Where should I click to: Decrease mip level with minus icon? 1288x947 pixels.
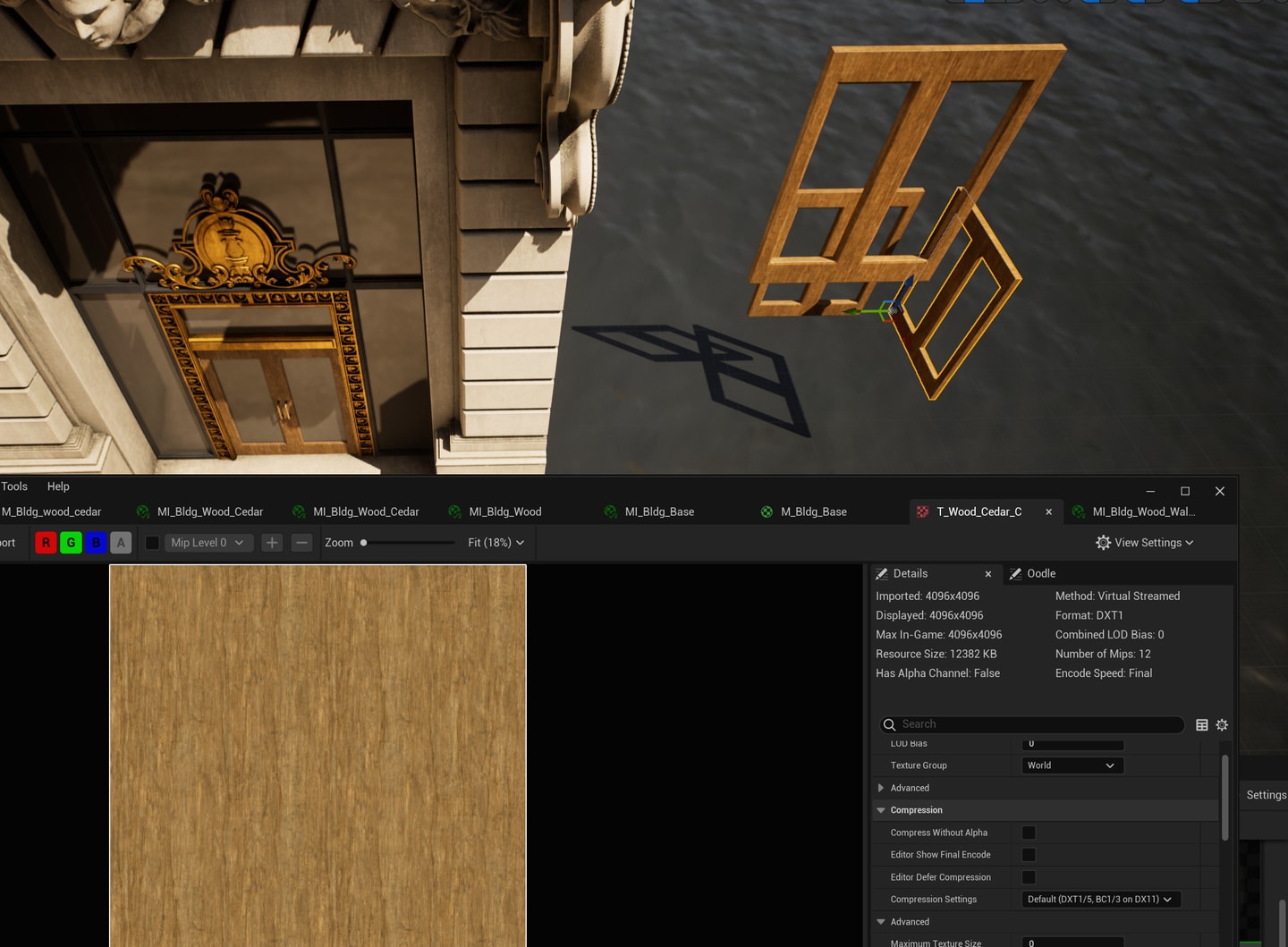tap(301, 543)
